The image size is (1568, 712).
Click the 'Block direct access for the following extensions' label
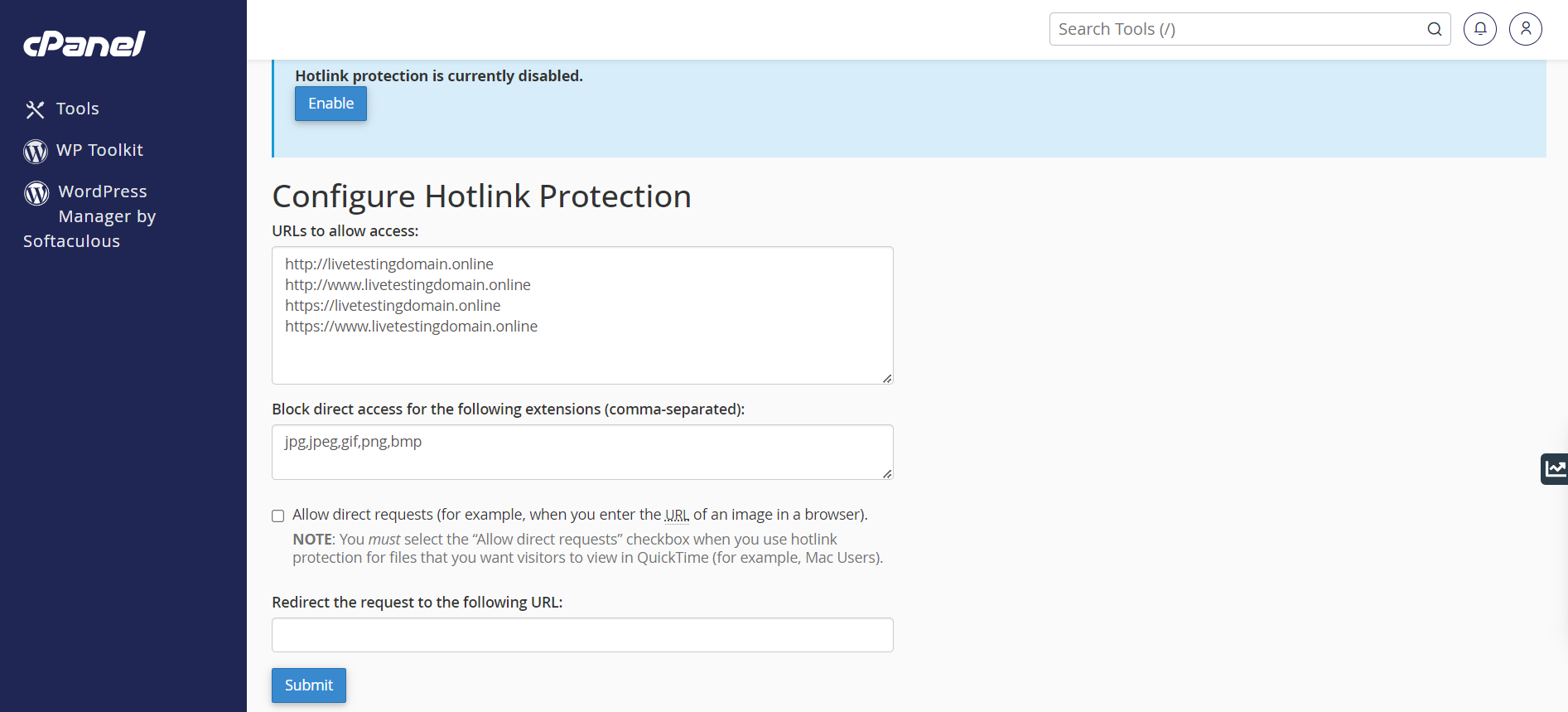coord(508,409)
